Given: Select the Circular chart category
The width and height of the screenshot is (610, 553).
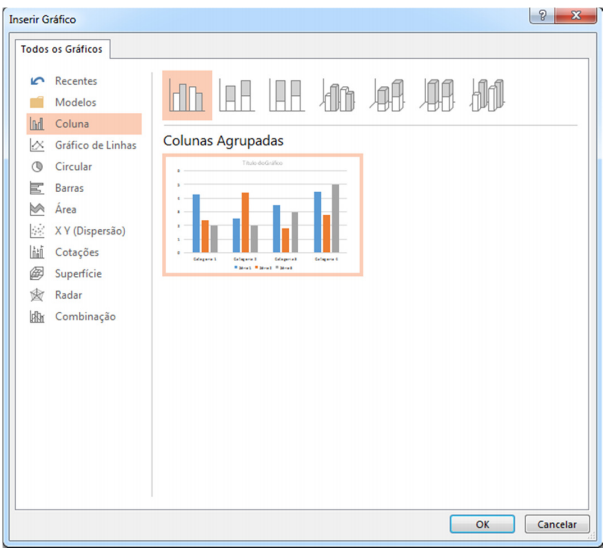Looking at the screenshot, I should [x=73, y=167].
